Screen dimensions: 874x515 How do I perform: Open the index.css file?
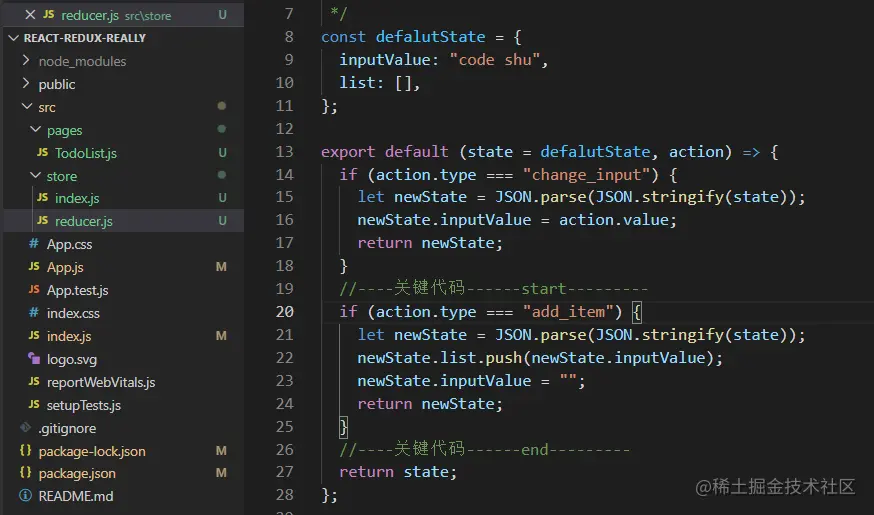point(73,313)
